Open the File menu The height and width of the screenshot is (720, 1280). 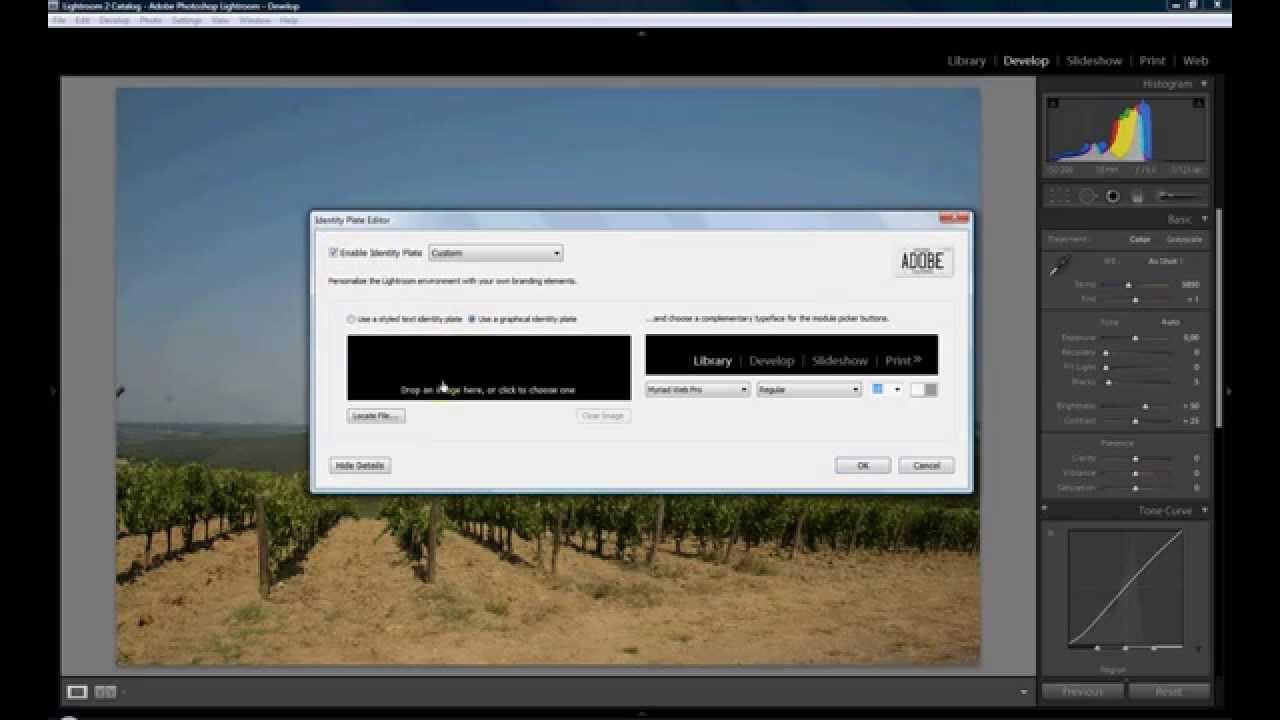coord(59,20)
